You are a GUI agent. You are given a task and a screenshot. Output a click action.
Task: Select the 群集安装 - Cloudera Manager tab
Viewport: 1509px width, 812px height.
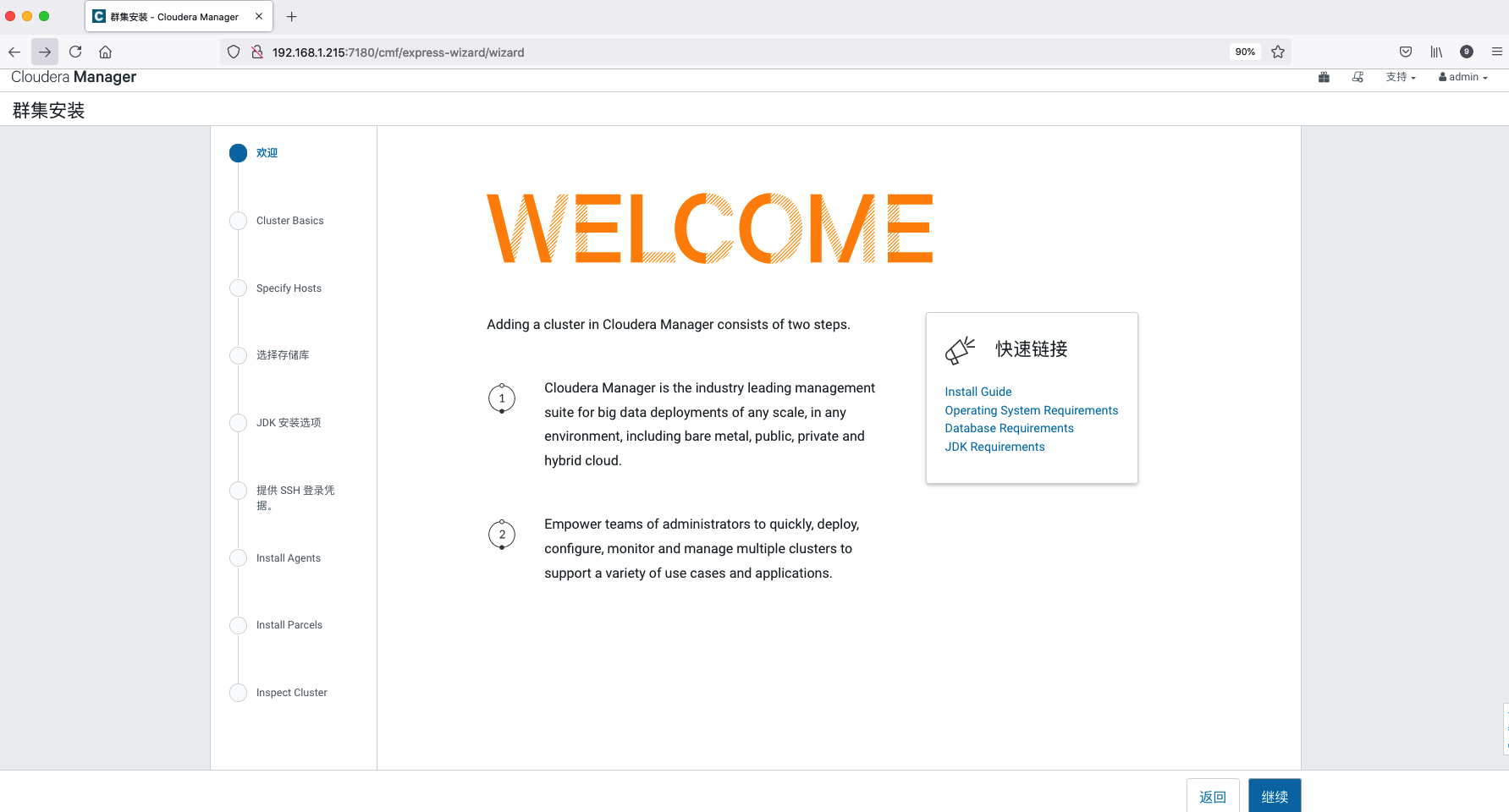click(x=177, y=16)
